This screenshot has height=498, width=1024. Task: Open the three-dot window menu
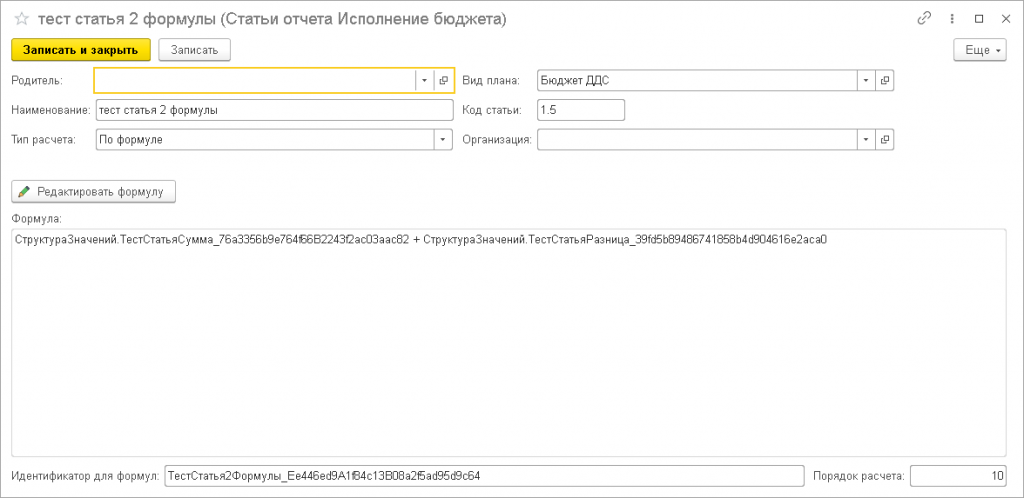tap(951, 19)
